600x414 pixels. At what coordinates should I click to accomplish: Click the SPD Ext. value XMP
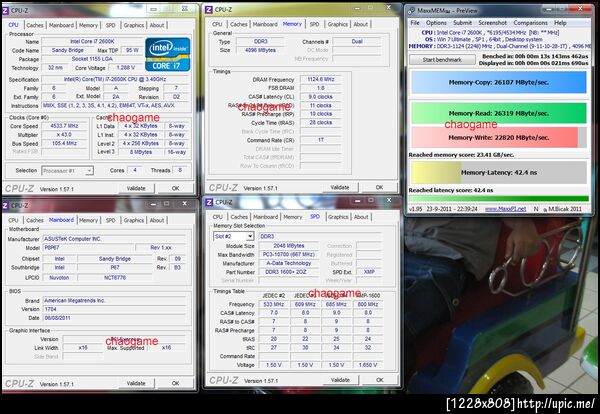click(x=369, y=272)
